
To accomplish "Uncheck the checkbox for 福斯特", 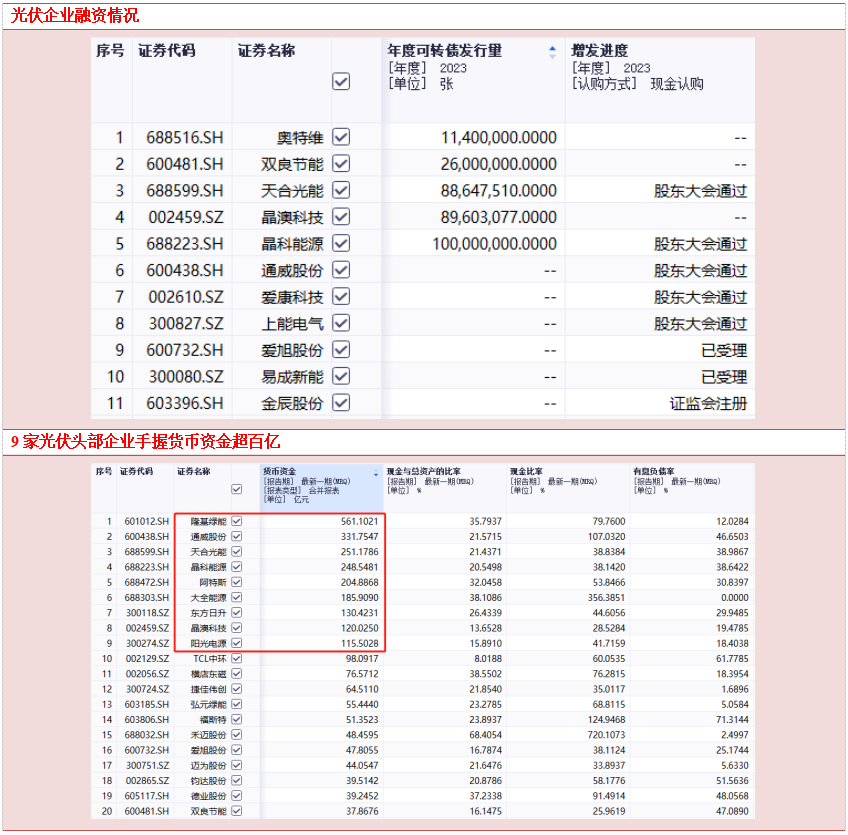I will (236, 719).
